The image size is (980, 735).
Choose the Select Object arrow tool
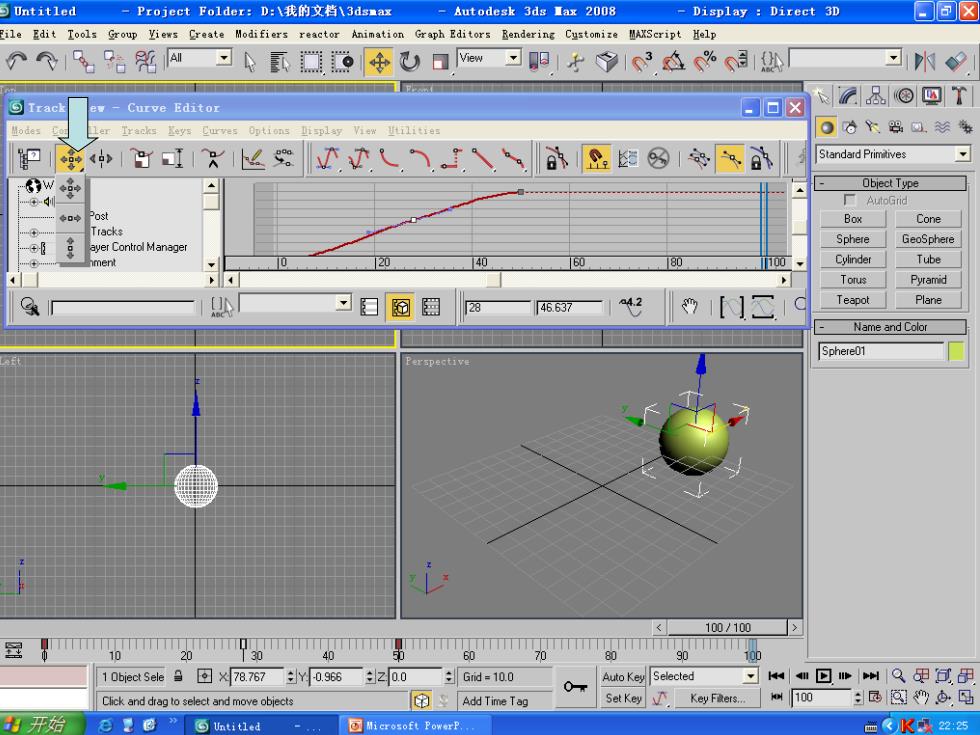tap(250, 61)
